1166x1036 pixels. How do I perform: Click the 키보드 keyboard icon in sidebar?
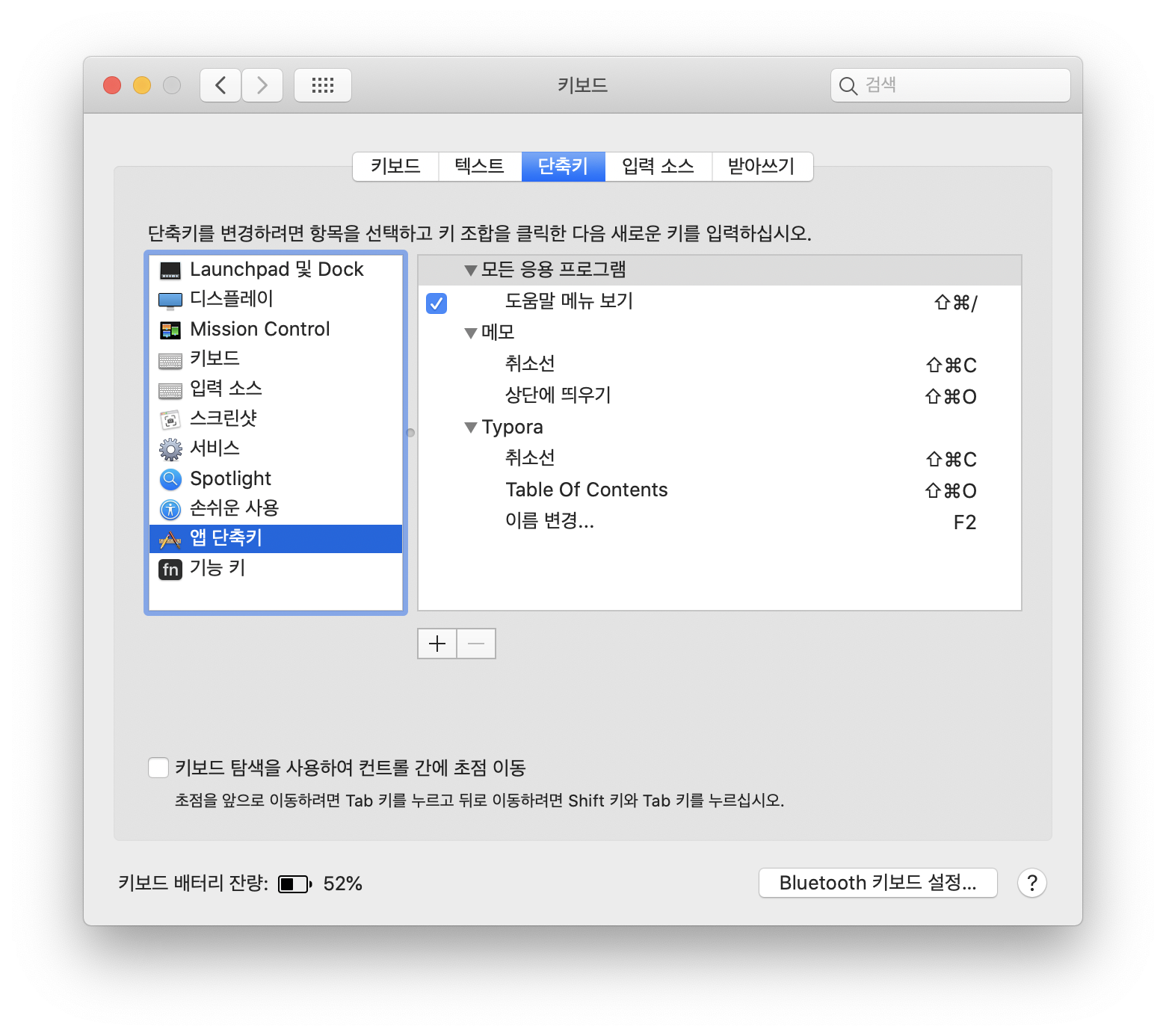(170, 361)
